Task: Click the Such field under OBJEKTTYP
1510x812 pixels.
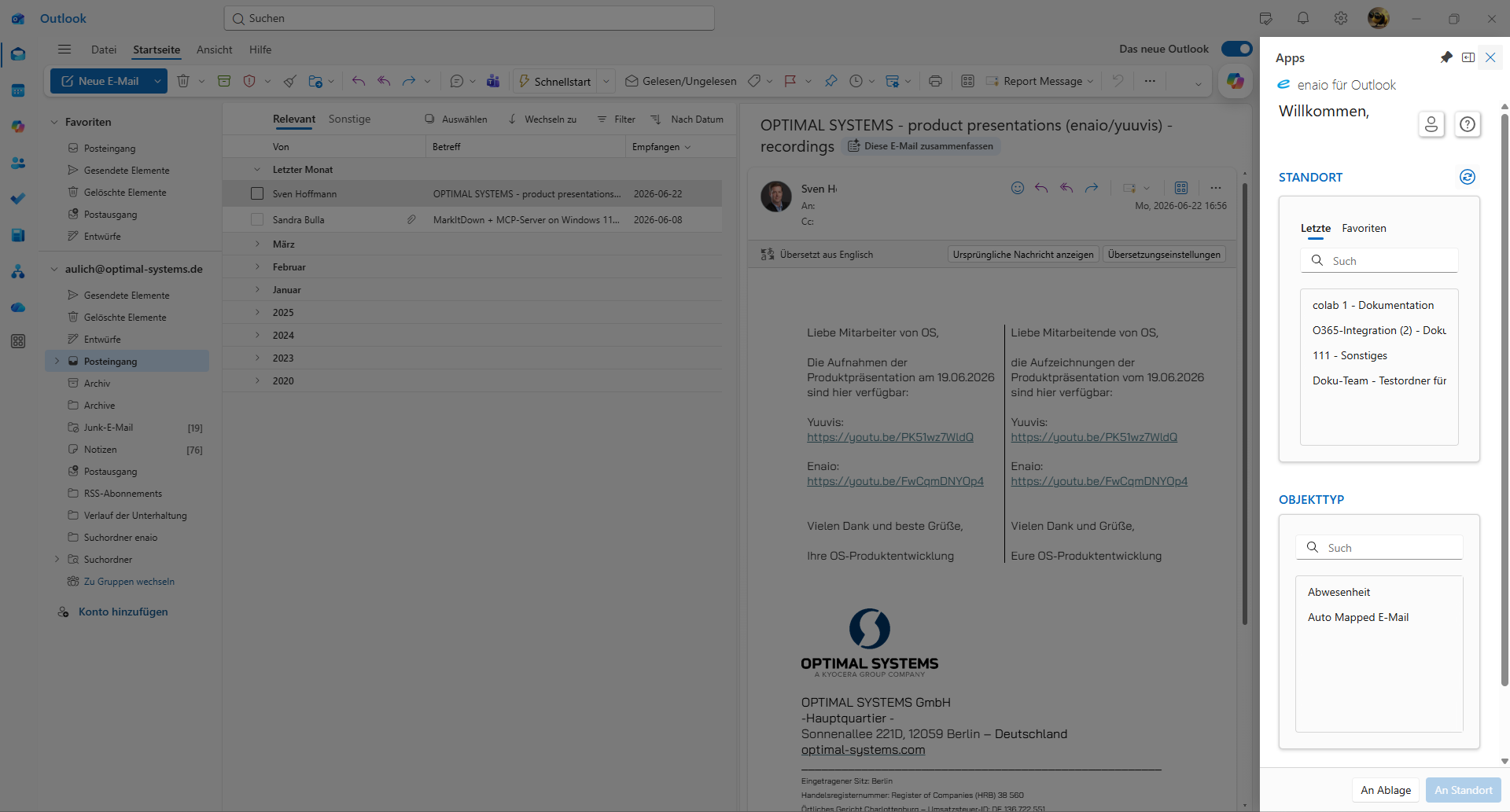Action: [1379, 547]
